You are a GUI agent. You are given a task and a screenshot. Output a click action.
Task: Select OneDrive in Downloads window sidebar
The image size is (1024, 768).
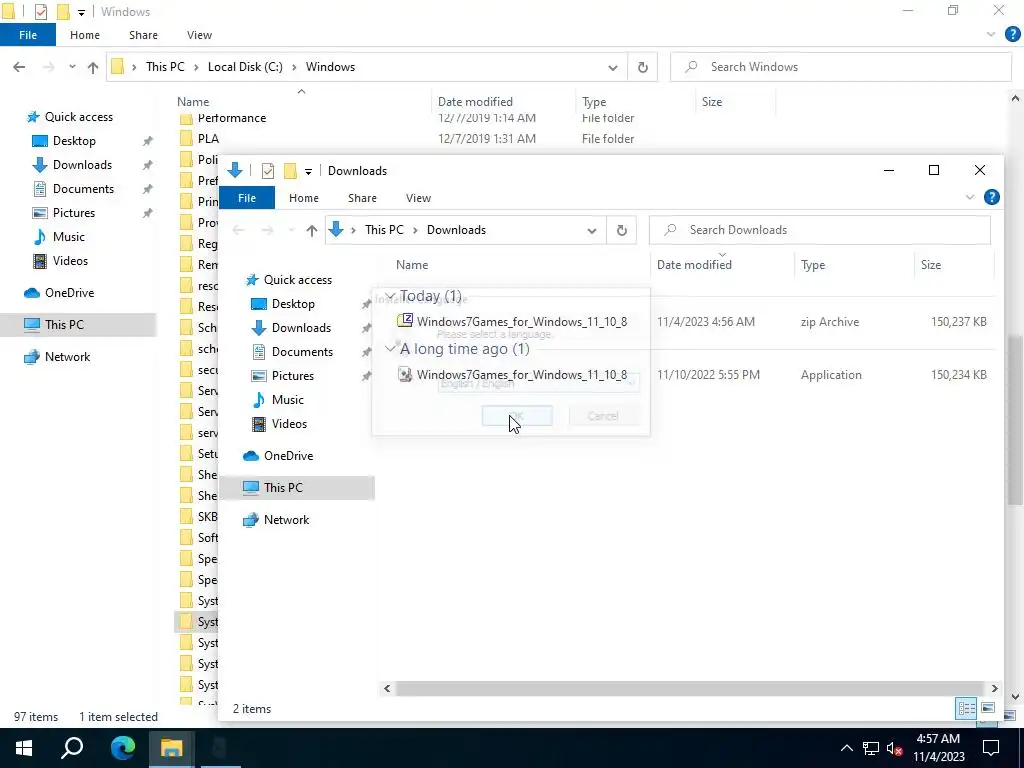point(288,456)
